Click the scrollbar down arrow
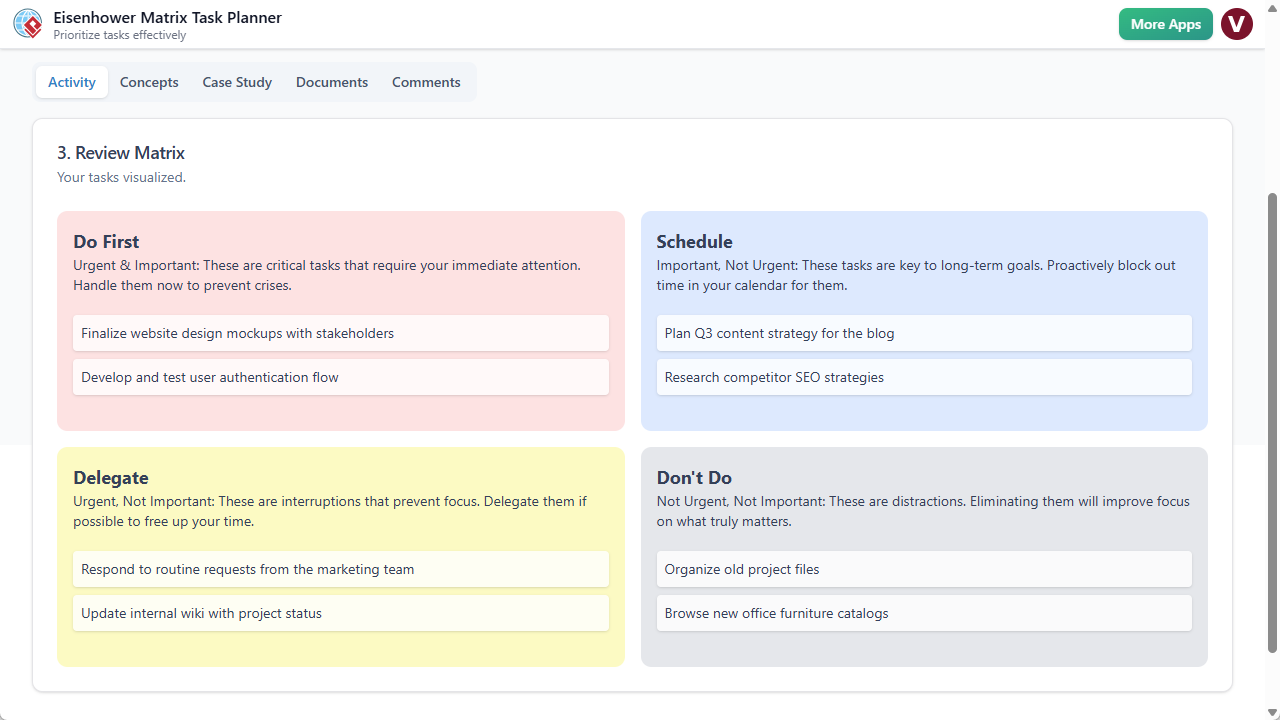This screenshot has height=720, width=1280. coord(1272,712)
